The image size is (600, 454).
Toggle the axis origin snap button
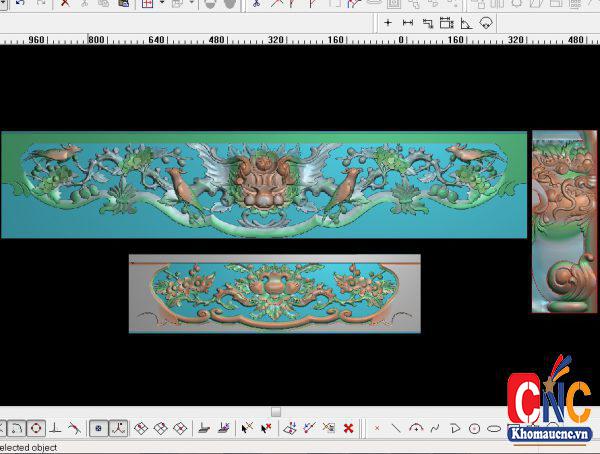click(x=118, y=428)
